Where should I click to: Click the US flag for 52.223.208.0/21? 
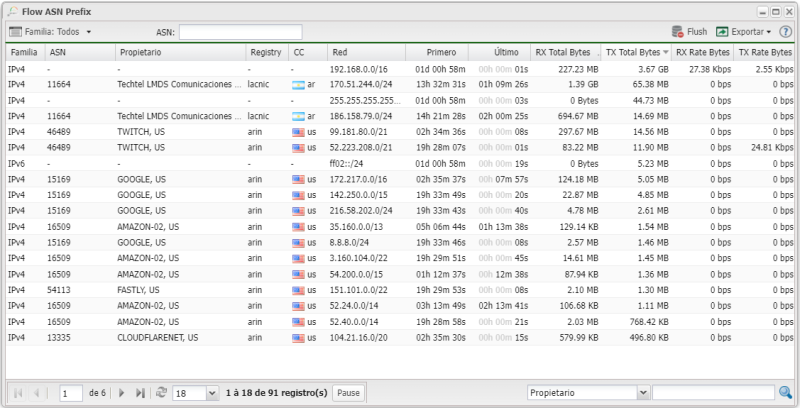click(x=298, y=148)
